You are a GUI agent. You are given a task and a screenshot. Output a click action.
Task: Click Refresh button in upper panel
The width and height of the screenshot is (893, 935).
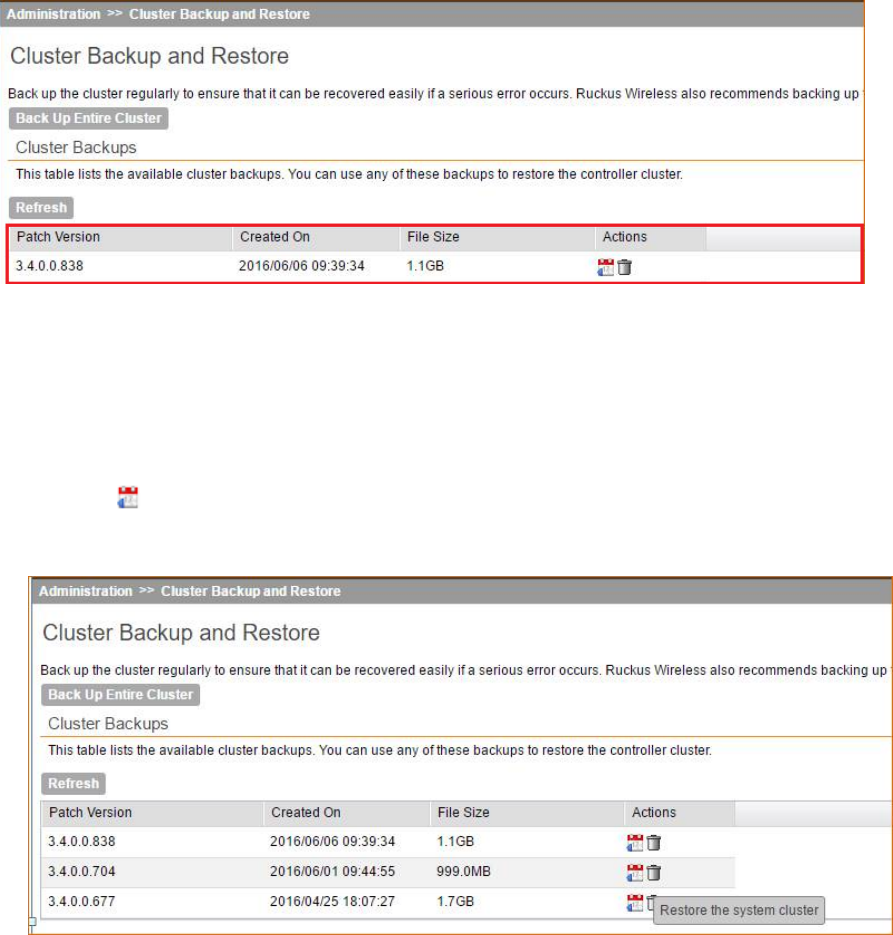pyautogui.click(x=41, y=208)
